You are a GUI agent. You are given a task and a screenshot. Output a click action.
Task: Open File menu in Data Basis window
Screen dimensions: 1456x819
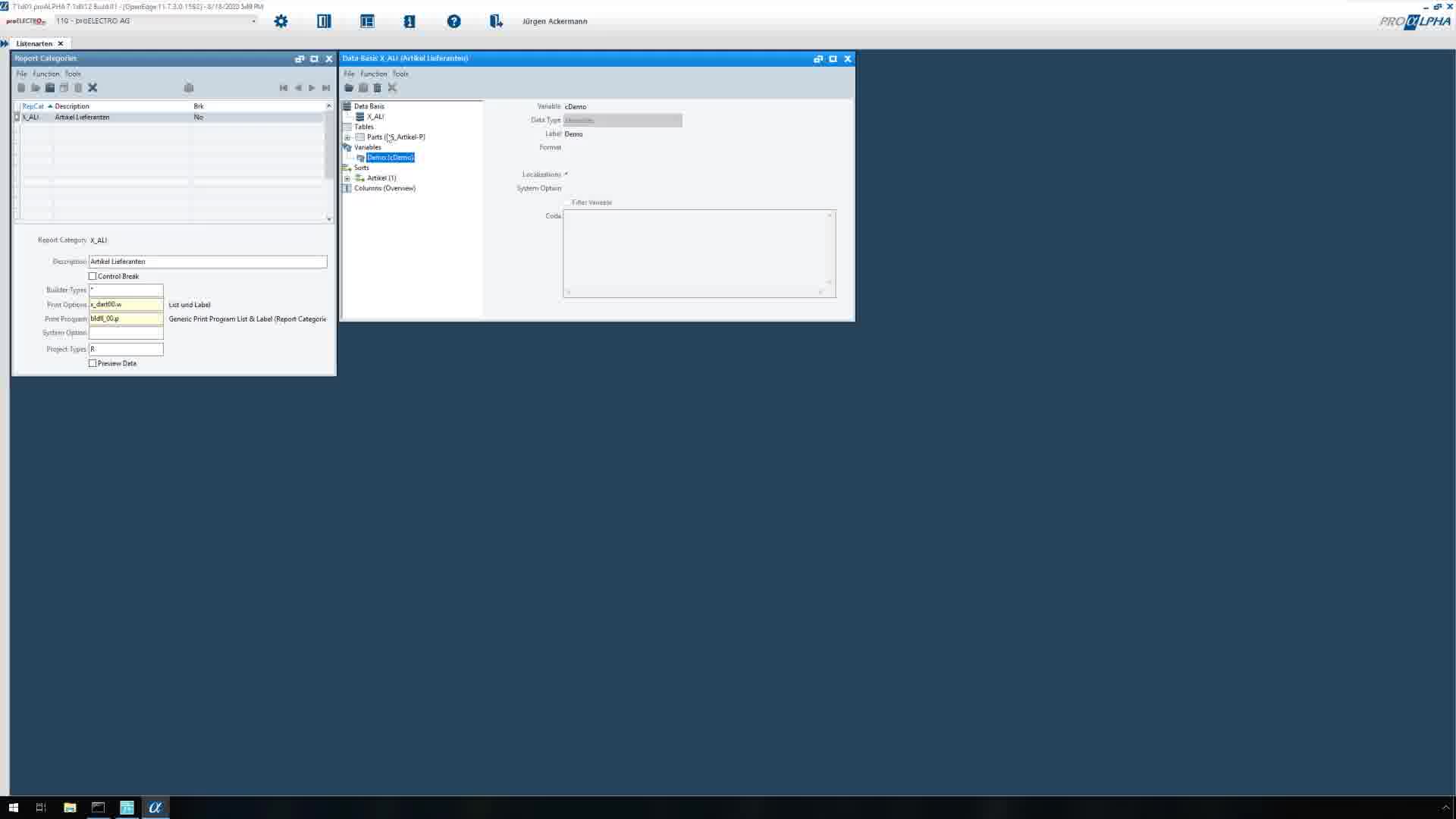click(x=349, y=74)
